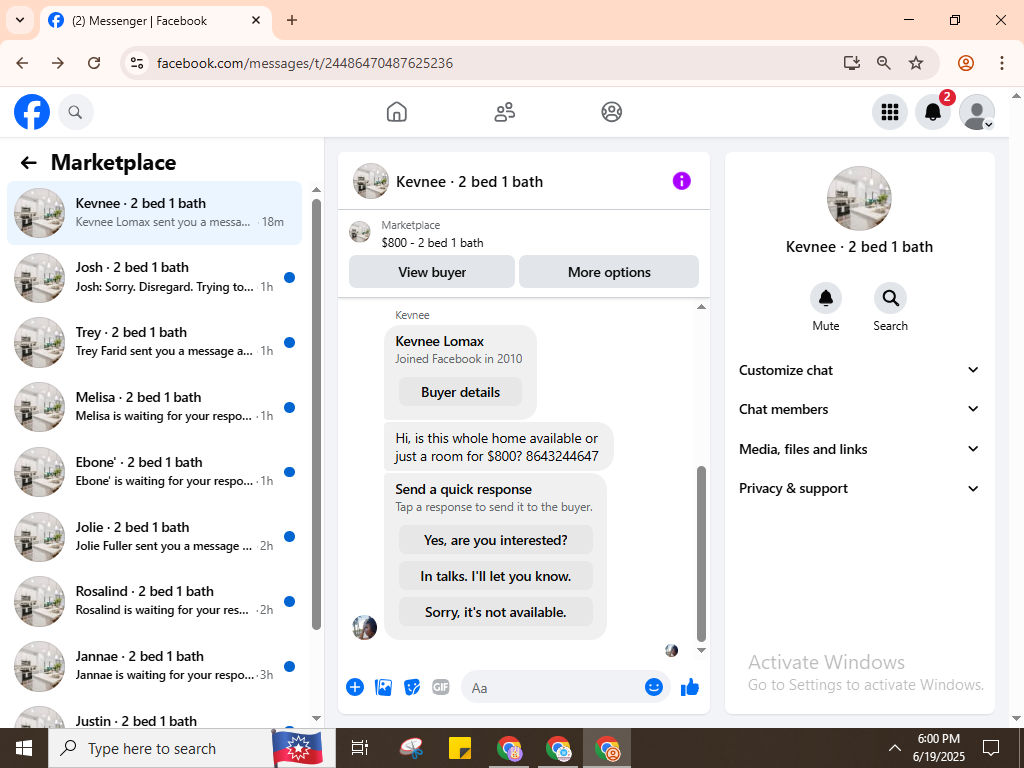
Task: Send quick response In talks. I'll let you know.
Action: pyautogui.click(x=496, y=576)
